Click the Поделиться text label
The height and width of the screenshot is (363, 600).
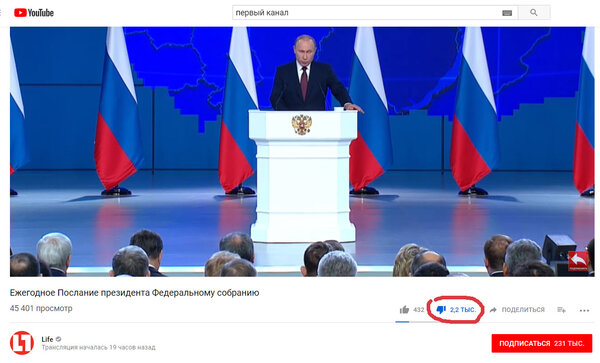(523, 309)
